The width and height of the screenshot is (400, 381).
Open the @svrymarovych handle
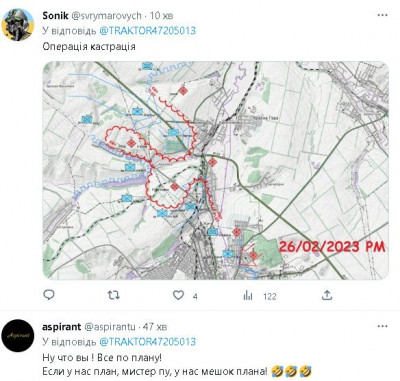coord(106,16)
